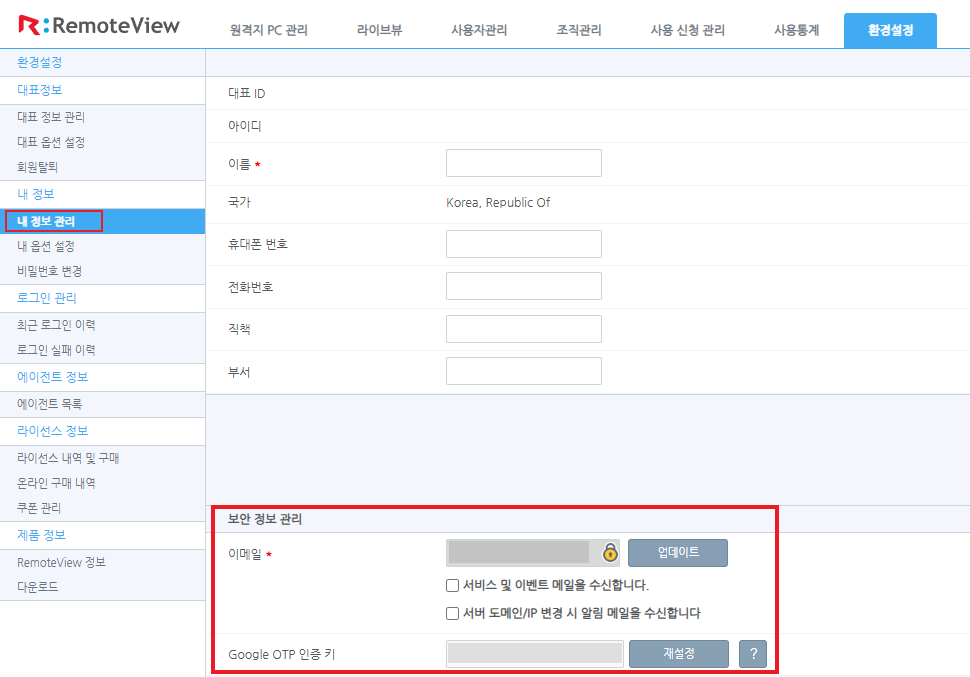The width and height of the screenshot is (970, 677).
Task: Click the question mark help button
Action: 753,653
